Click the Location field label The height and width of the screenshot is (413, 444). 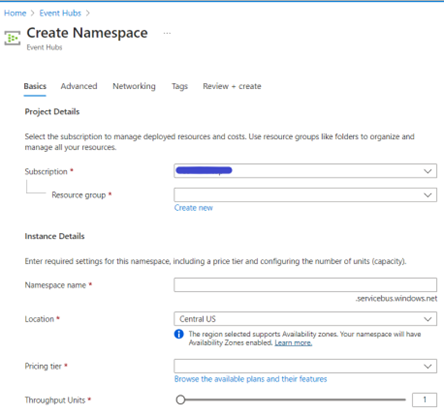click(x=39, y=319)
